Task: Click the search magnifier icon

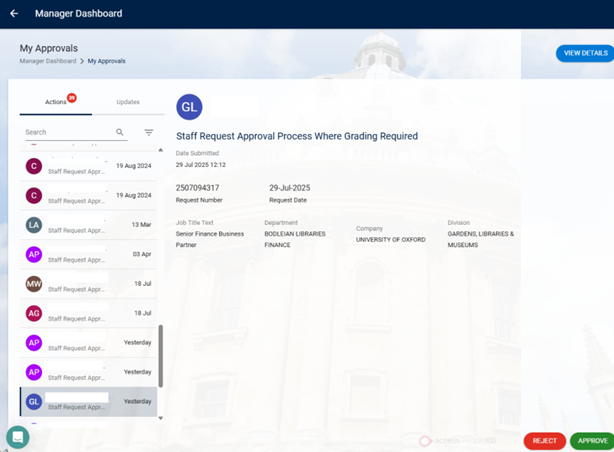Action: pos(120,132)
